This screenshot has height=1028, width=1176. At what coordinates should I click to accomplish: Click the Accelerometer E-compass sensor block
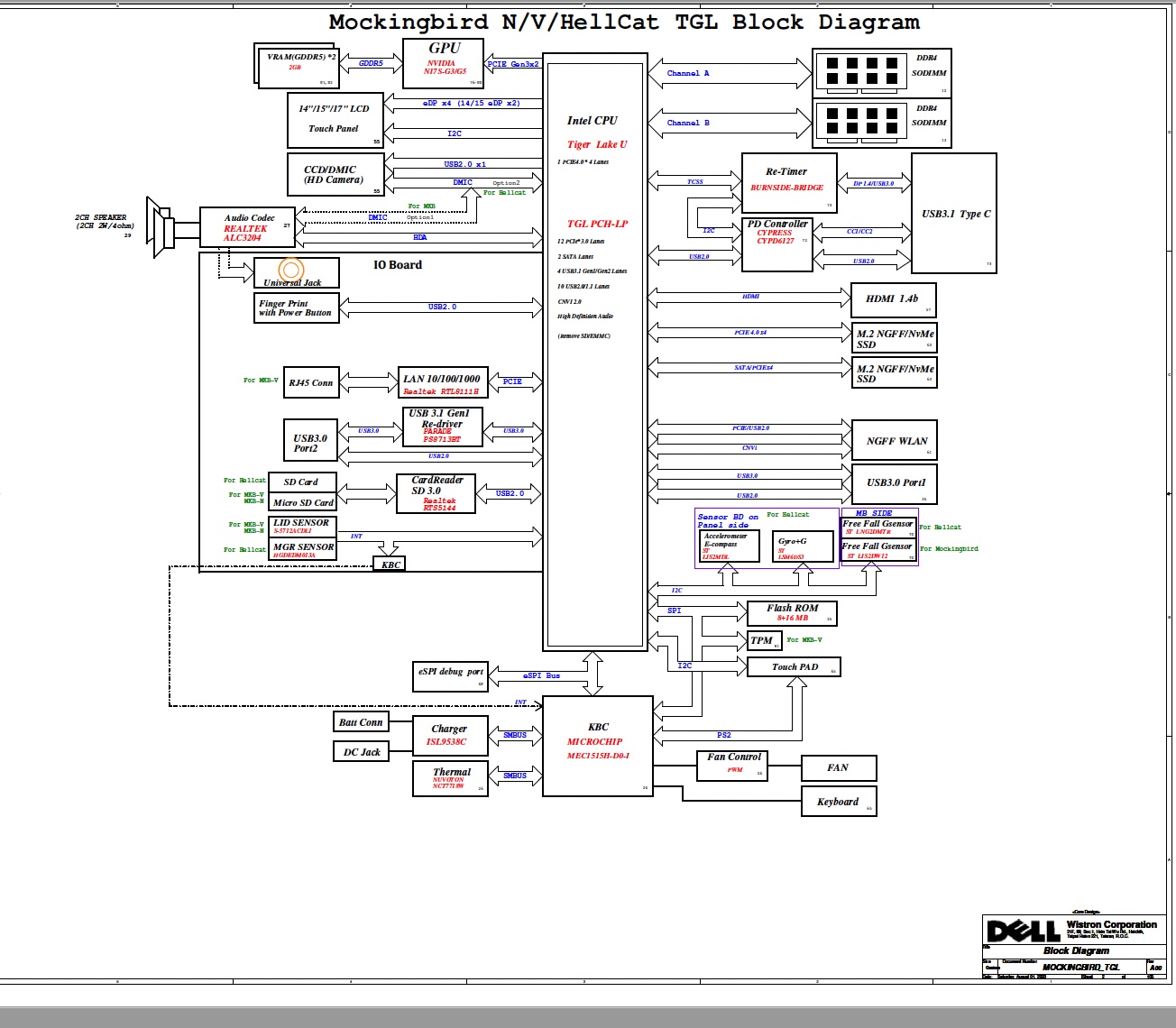(x=730, y=546)
